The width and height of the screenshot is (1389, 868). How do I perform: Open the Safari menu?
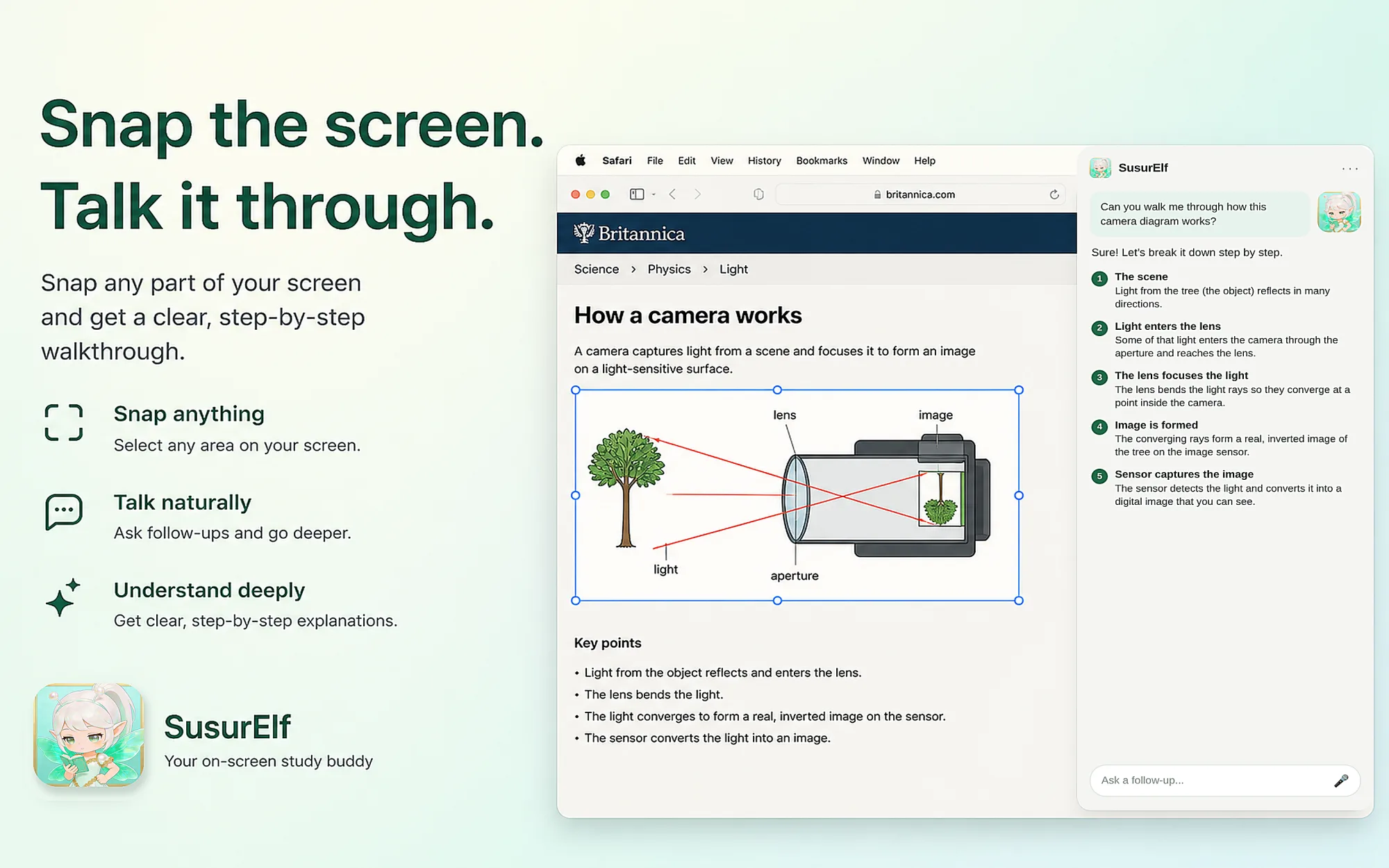[x=617, y=160]
